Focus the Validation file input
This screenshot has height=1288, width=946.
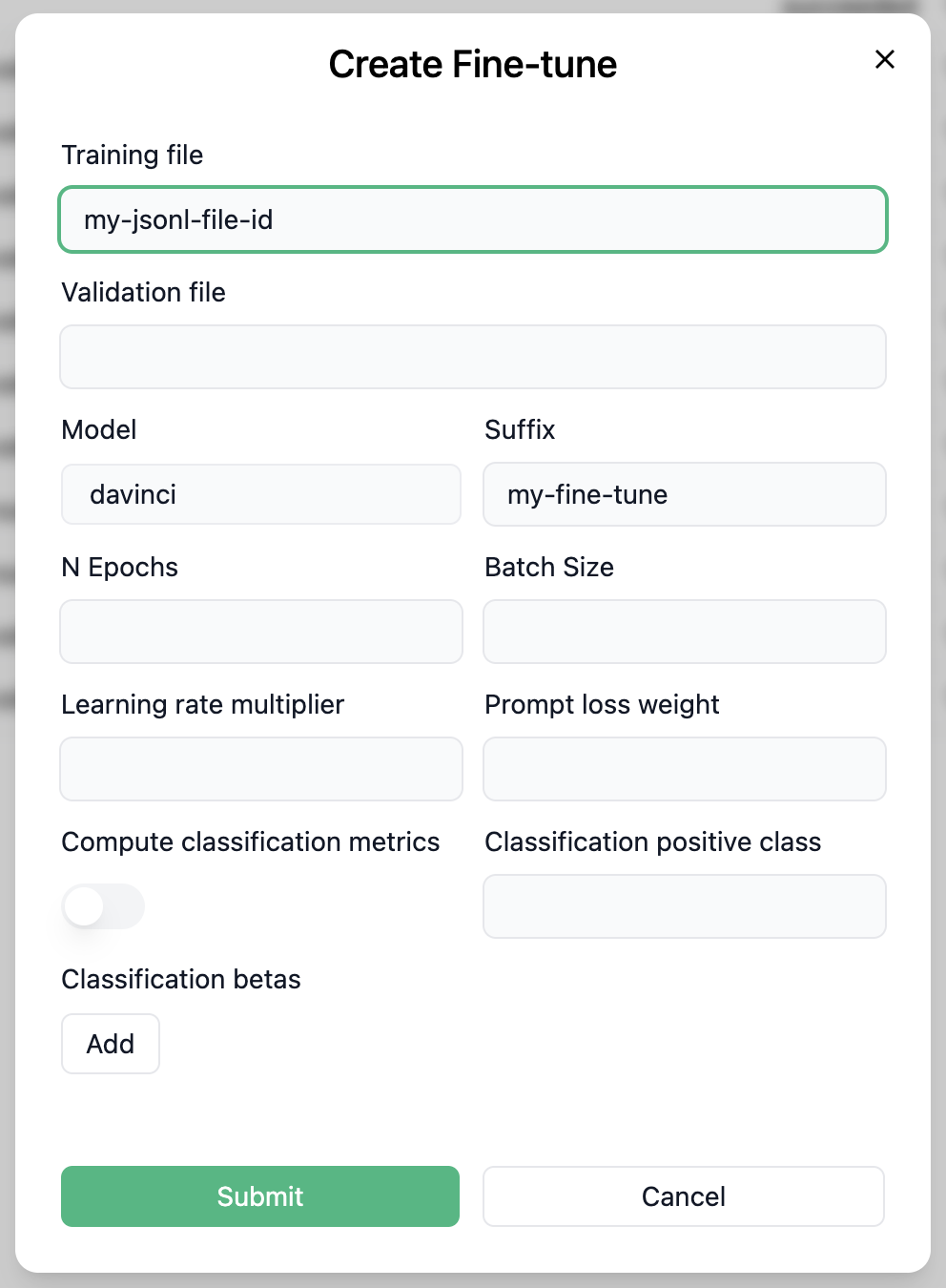(x=473, y=357)
